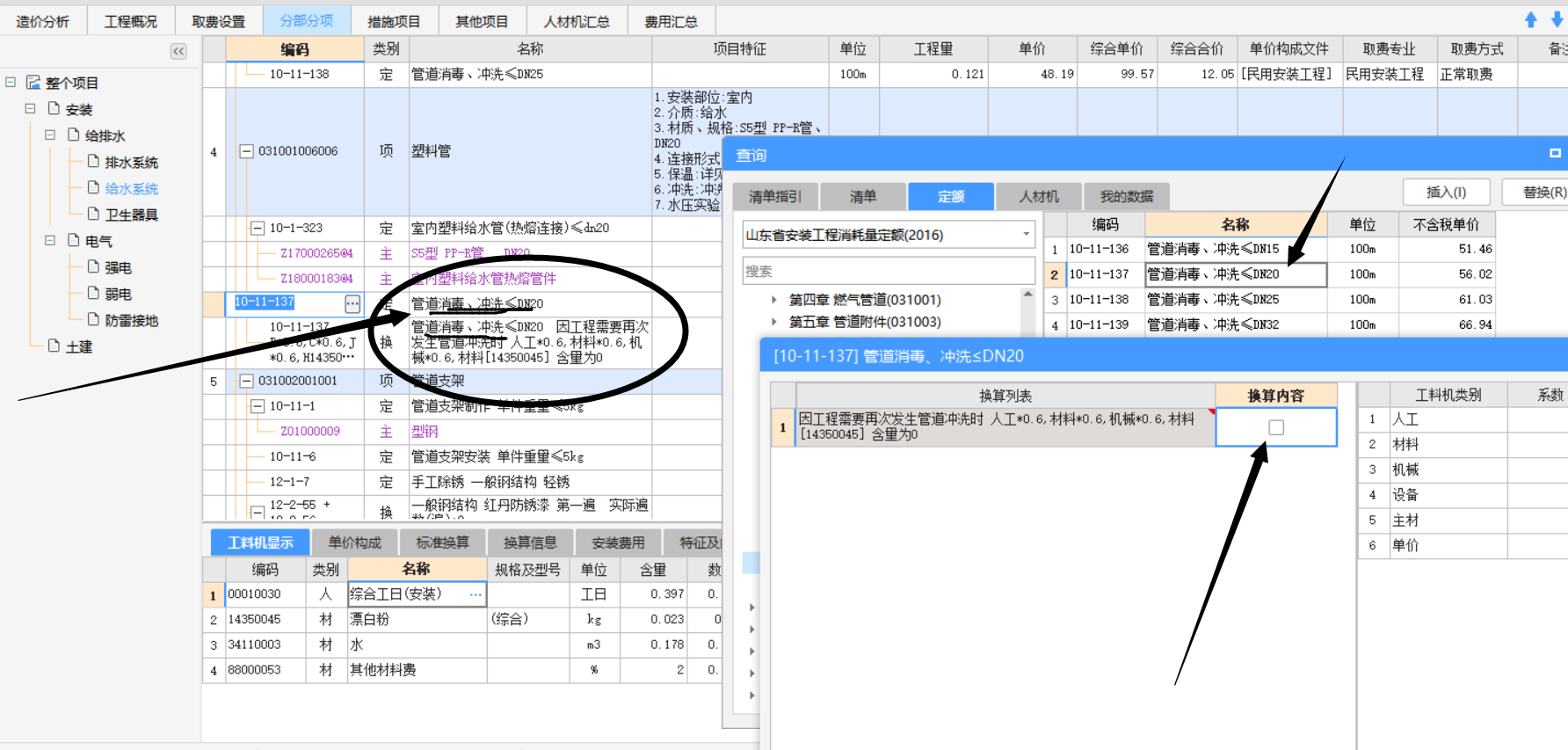The image size is (1568, 750).
Task: Select the 清单 tab in query dialog
Action: click(862, 196)
